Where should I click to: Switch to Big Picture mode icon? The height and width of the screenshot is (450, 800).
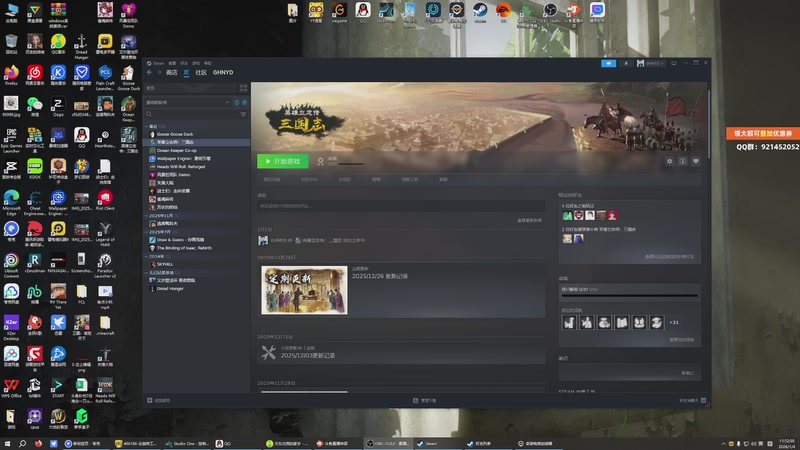pyautogui.click(x=673, y=63)
